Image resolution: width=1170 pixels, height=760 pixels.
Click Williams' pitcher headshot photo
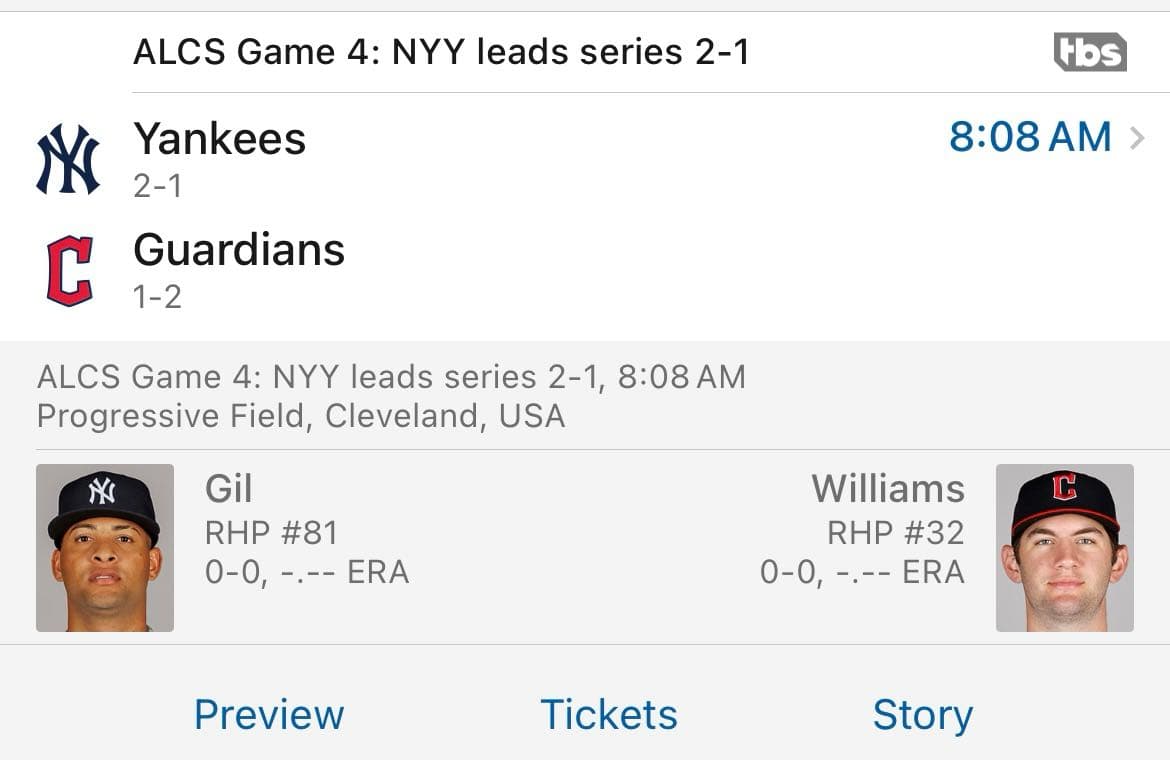pos(1064,545)
